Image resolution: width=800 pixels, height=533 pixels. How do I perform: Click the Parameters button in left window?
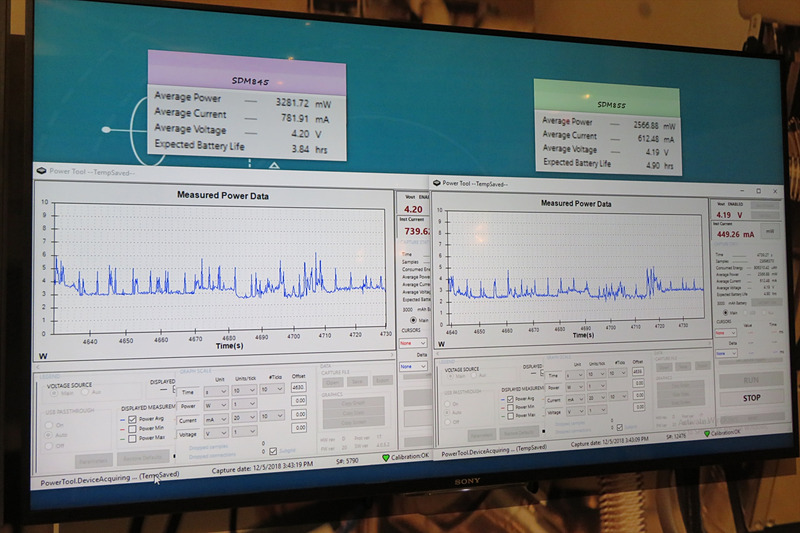(94, 461)
